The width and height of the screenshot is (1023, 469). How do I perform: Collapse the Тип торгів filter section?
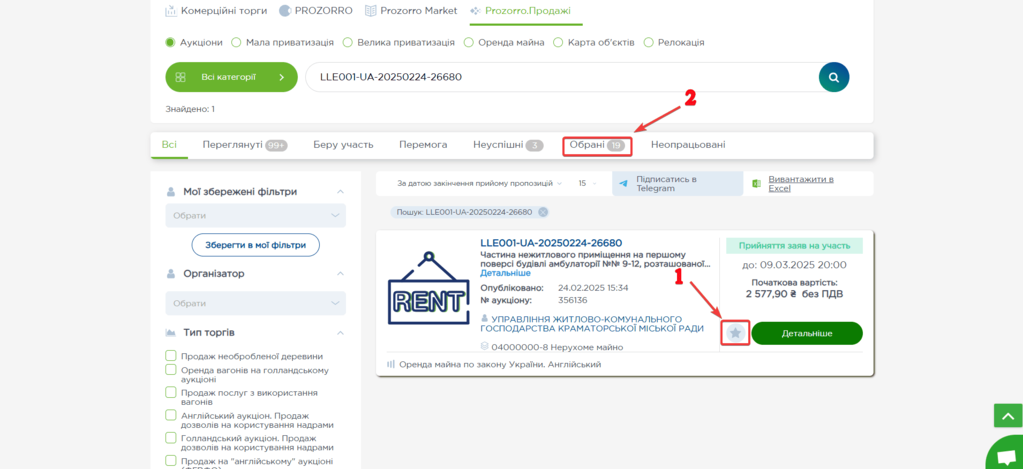point(340,333)
